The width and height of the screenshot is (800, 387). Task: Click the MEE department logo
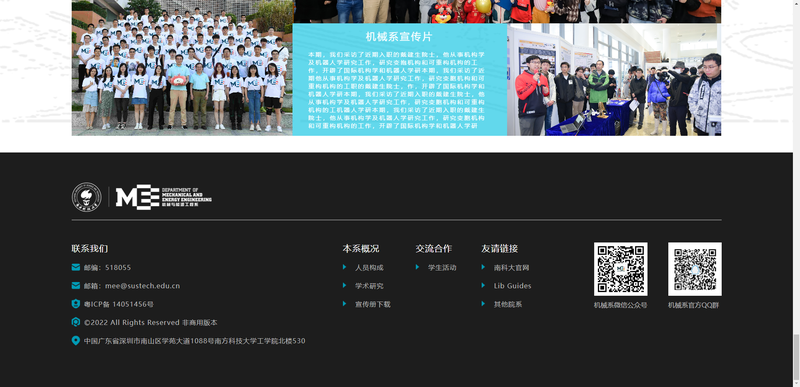(164, 196)
